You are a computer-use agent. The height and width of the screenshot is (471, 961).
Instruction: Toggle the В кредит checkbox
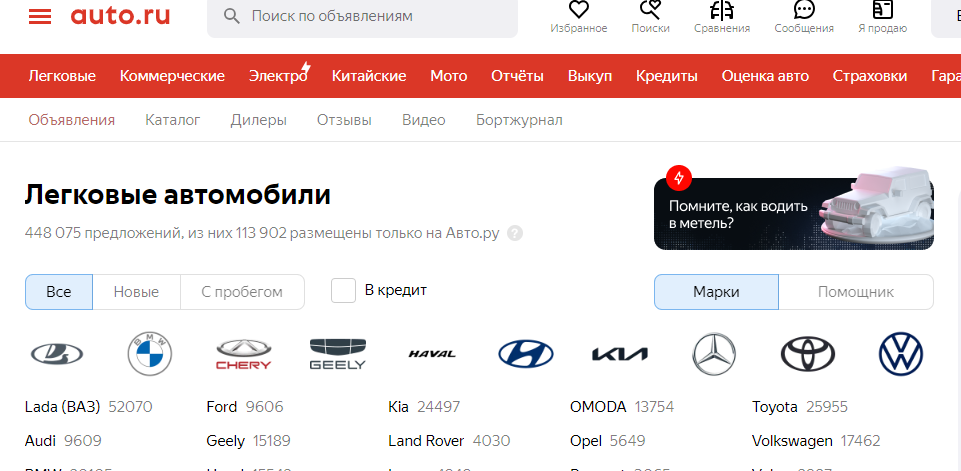pyautogui.click(x=343, y=291)
